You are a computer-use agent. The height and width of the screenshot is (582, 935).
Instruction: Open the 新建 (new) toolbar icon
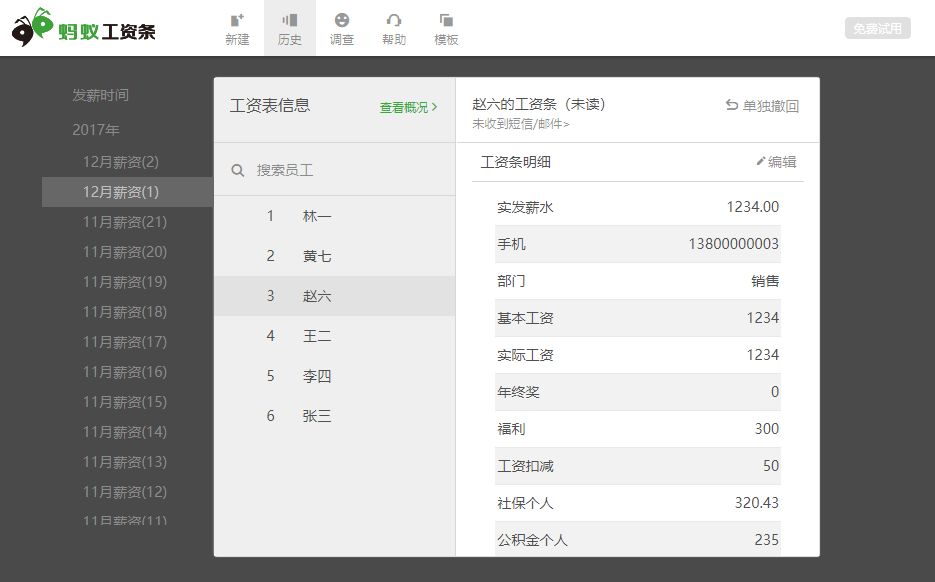pos(237,29)
